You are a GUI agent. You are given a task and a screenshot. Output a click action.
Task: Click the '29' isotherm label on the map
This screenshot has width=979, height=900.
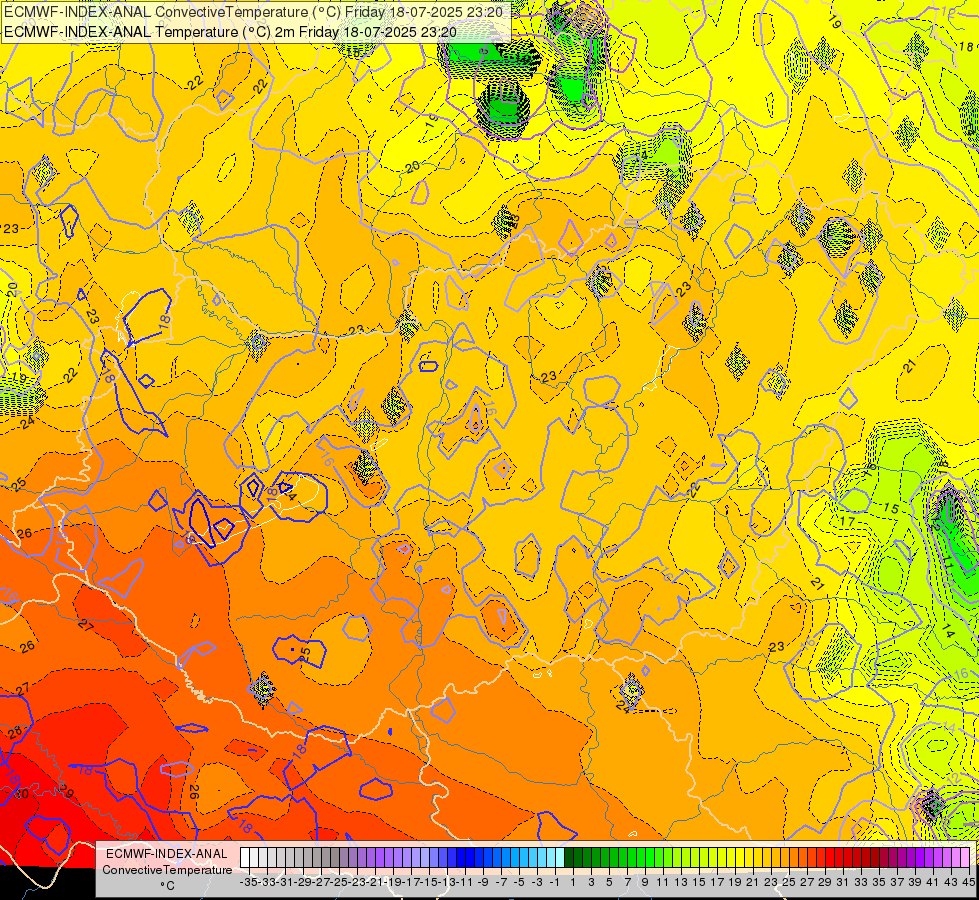click(67, 793)
